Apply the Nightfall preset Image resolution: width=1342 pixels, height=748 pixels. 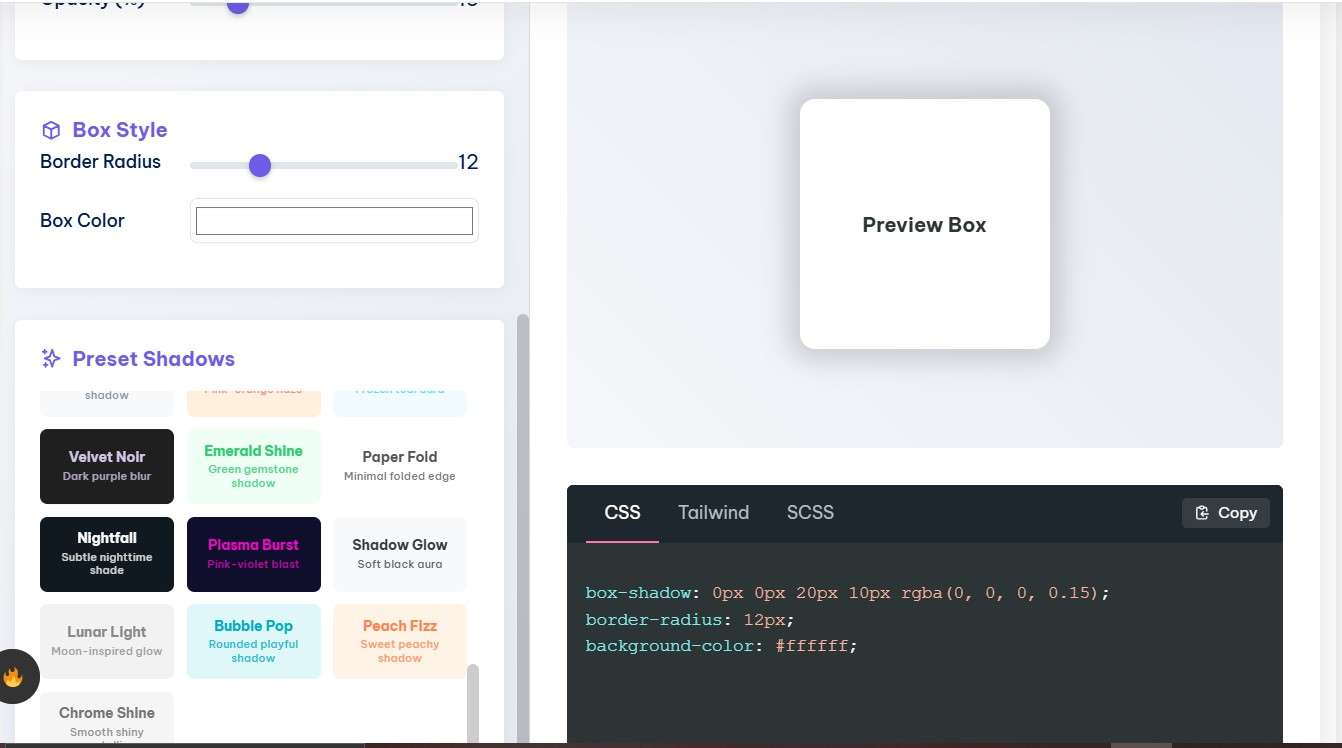click(107, 554)
